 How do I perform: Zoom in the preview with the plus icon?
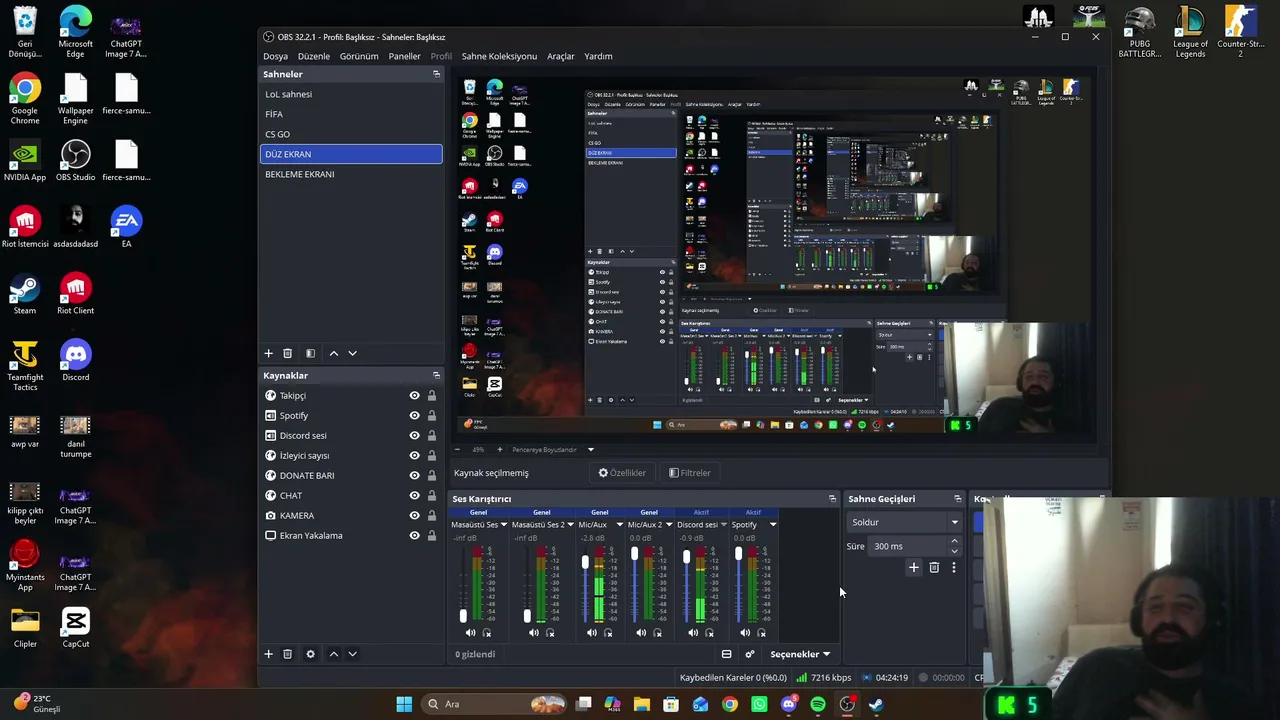(x=500, y=449)
